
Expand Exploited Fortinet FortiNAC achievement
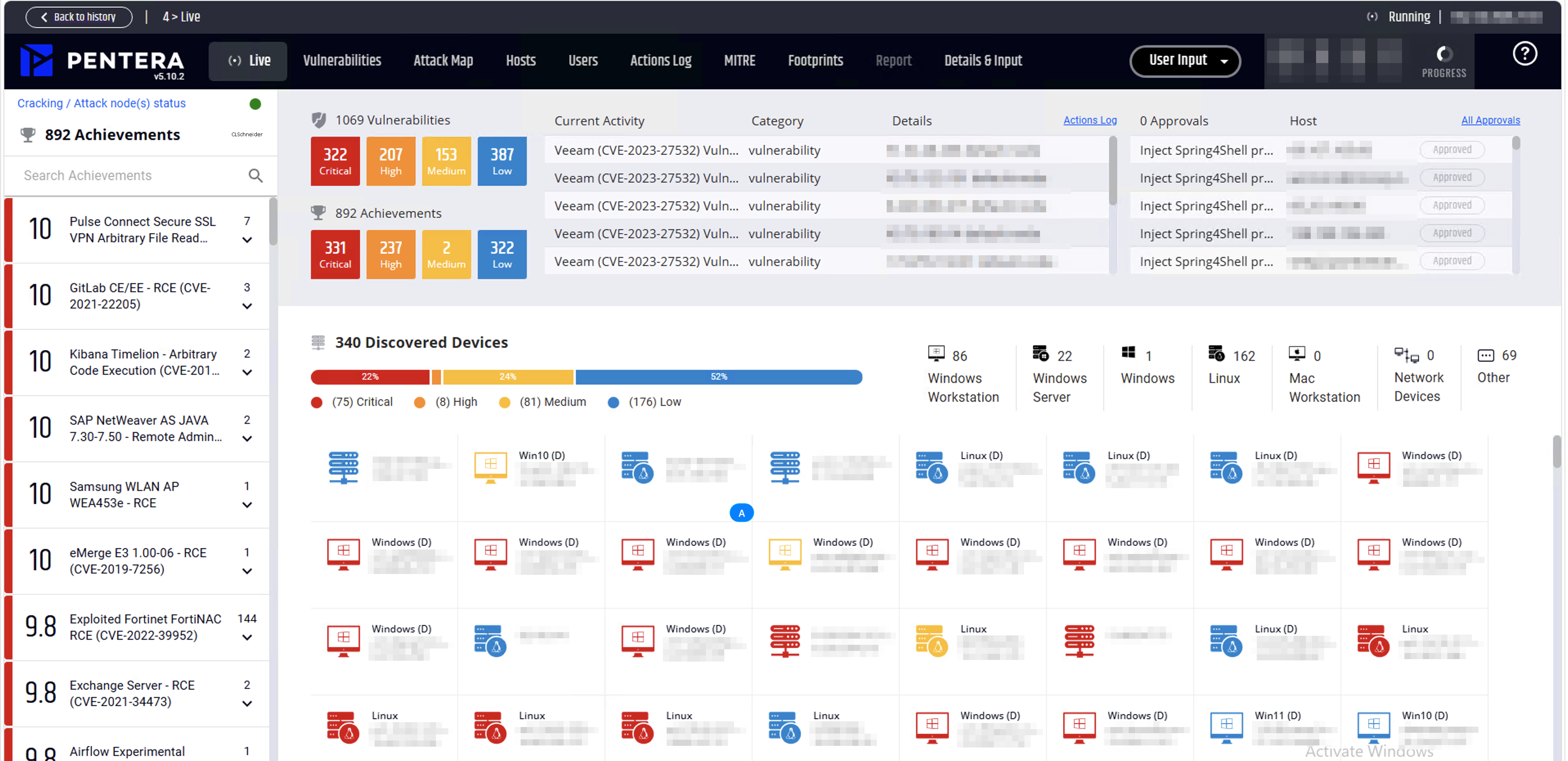[x=247, y=638]
